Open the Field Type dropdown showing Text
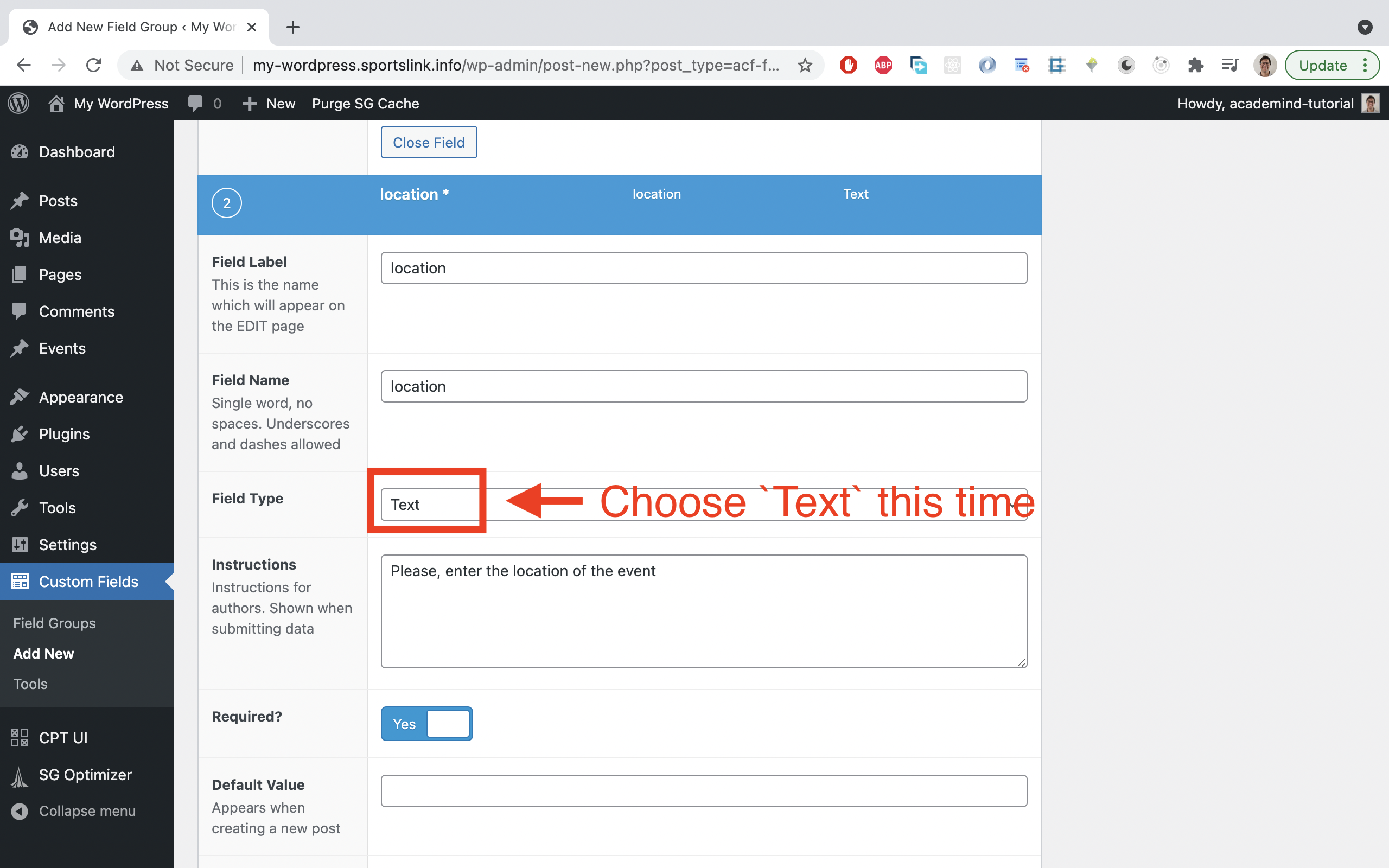The image size is (1389, 868). click(x=428, y=503)
